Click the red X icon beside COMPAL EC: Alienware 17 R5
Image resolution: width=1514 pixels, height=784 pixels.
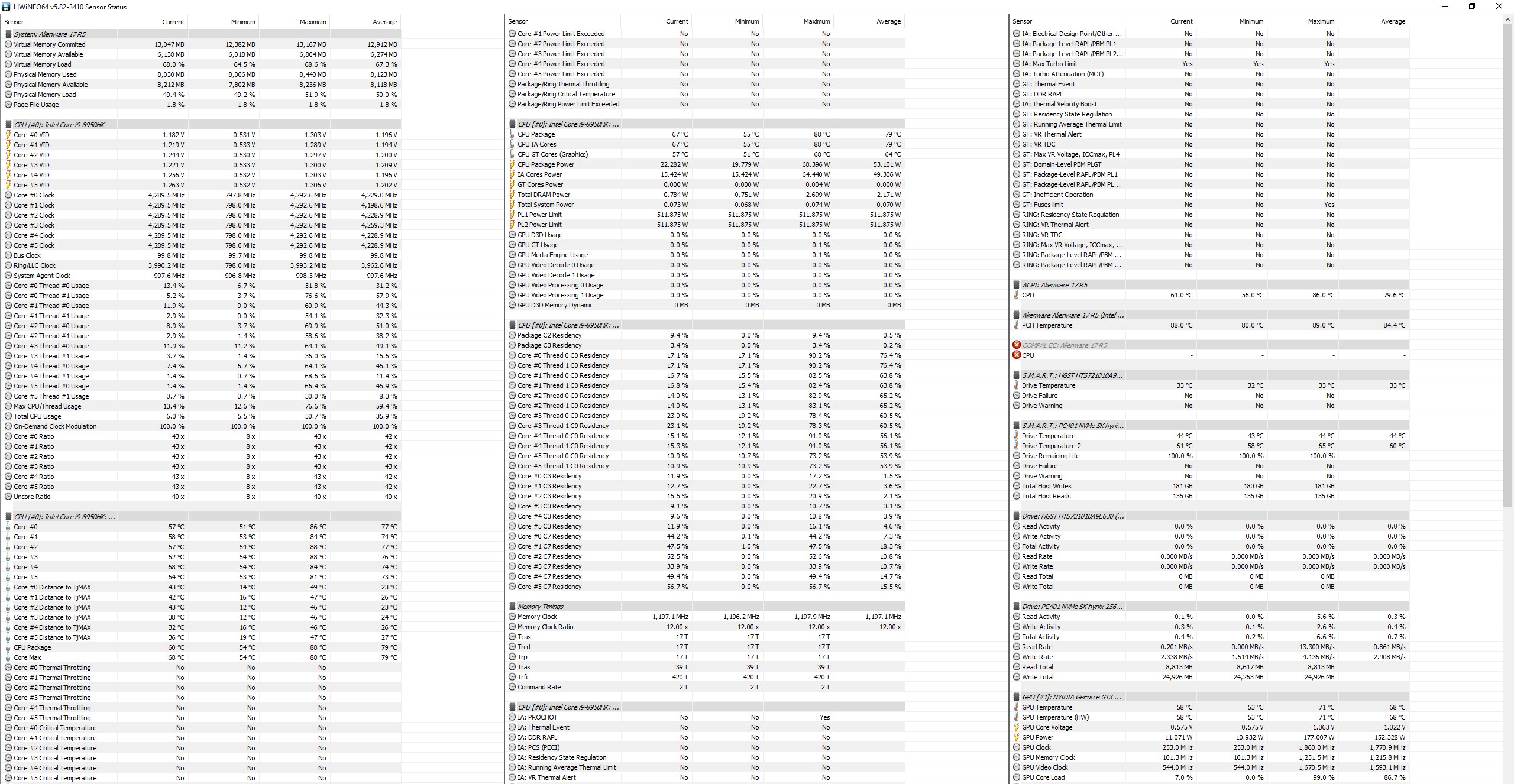[x=1017, y=345]
